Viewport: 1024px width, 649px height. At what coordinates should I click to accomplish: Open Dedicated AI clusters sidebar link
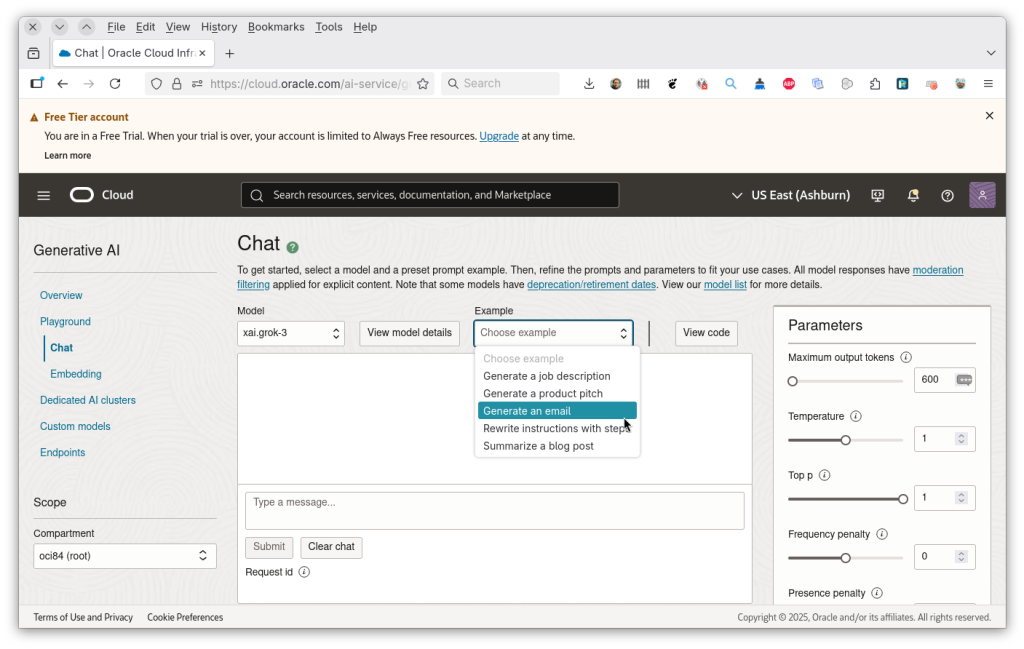pyautogui.click(x=88, y=400)
